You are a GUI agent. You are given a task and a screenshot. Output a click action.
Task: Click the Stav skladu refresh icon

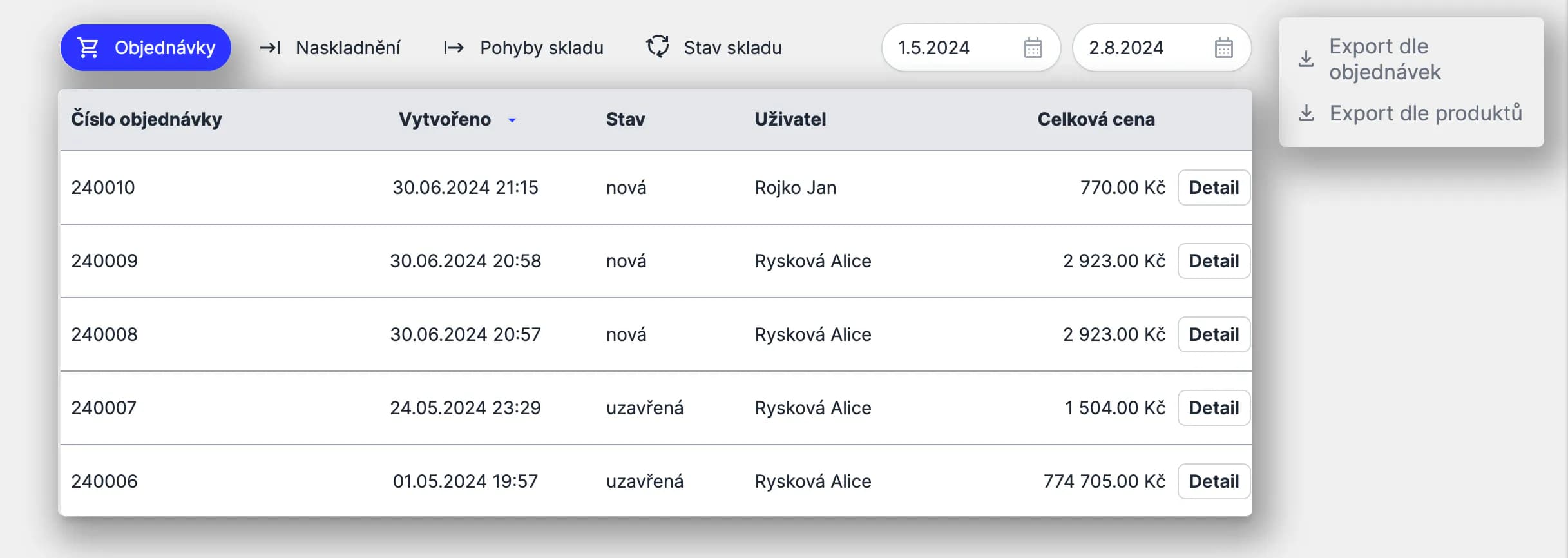point(658,47)
